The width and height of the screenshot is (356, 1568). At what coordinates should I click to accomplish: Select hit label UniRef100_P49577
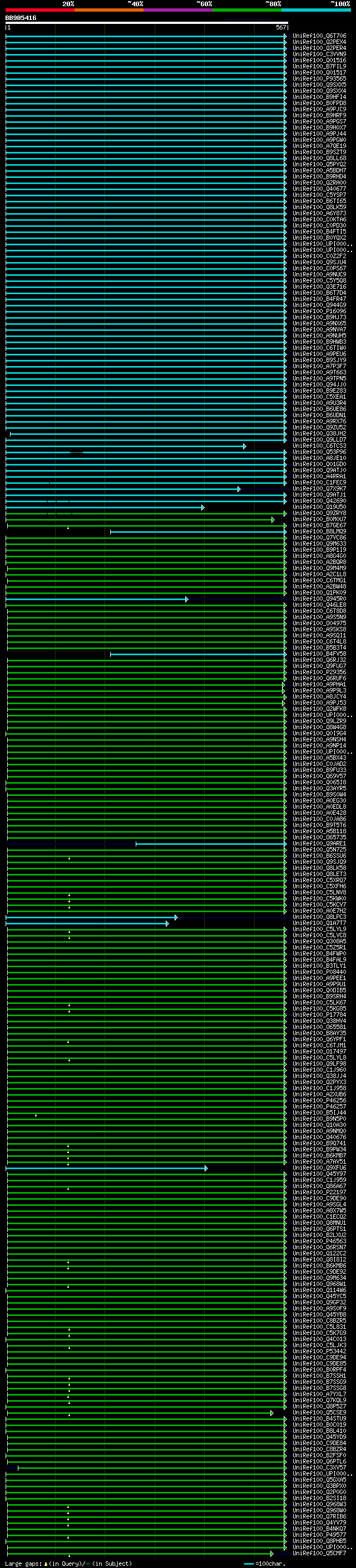coord(319,1535)
